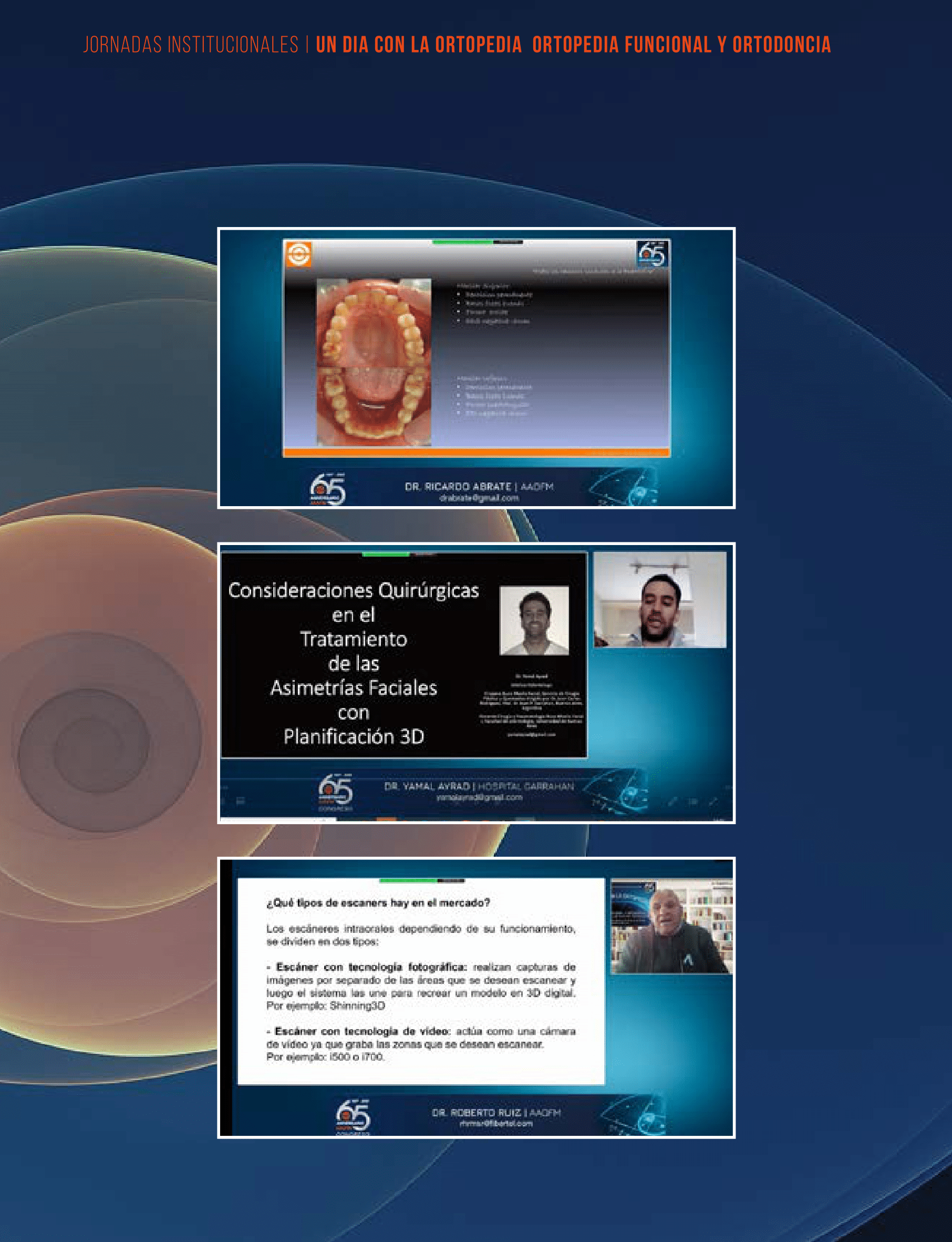
Task: Click the email yamalayrad@gmail.com
Action: coord(479,797)
